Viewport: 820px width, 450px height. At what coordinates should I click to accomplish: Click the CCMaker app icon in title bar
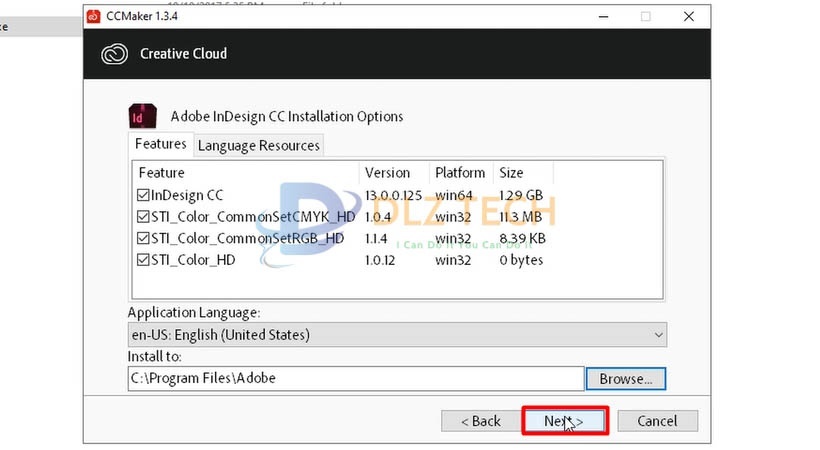point(94,16)
